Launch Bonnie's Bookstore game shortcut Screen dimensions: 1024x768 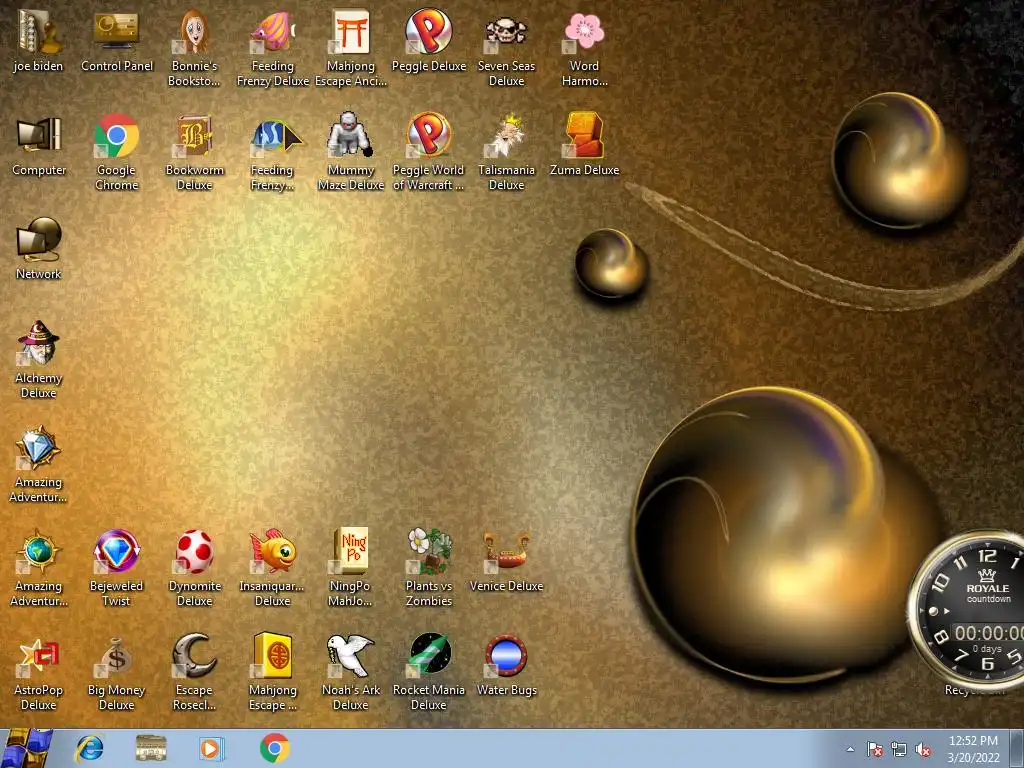click(194, 48)
